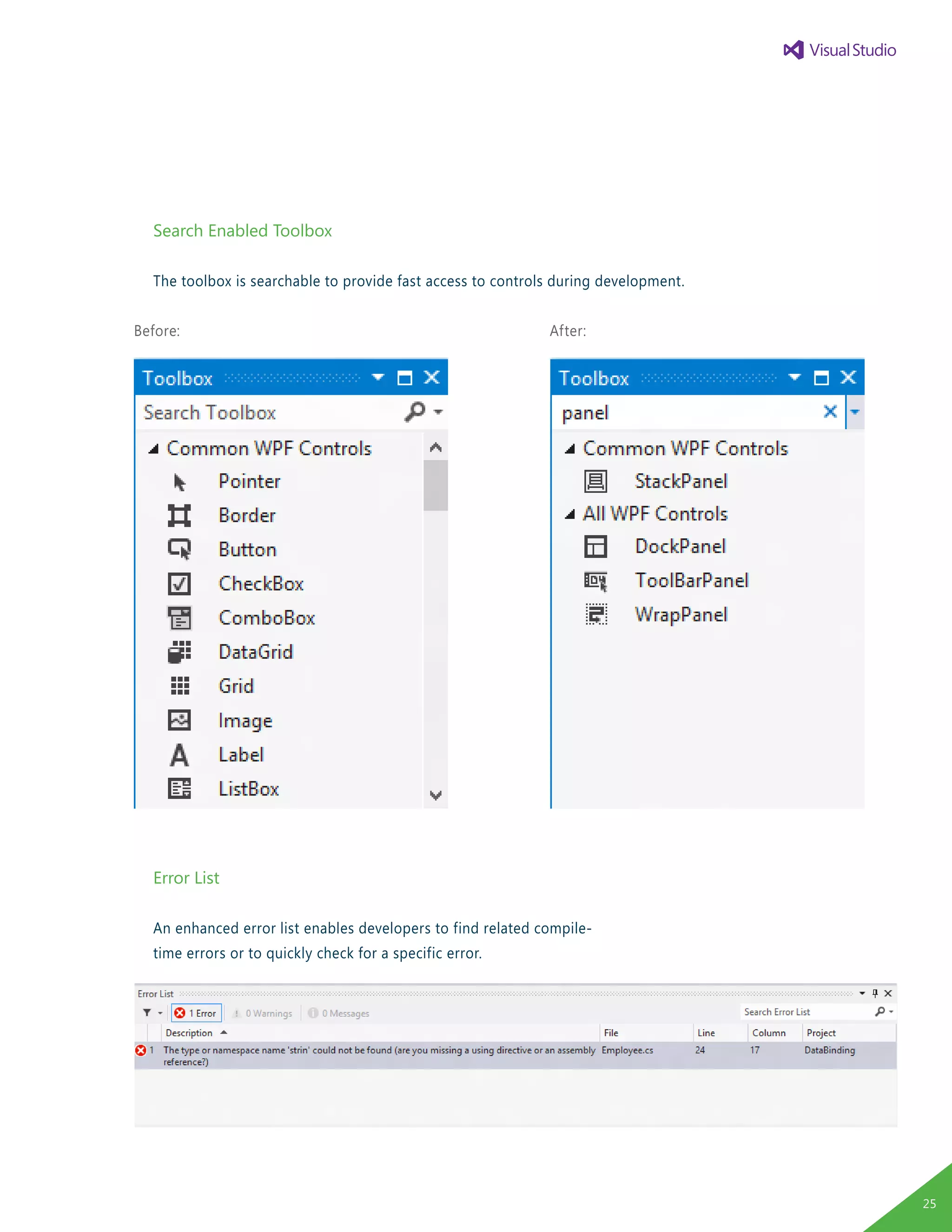Click the toolbox vertical scrollbar thumb
Screen dimensions: 952x1232
436,485
